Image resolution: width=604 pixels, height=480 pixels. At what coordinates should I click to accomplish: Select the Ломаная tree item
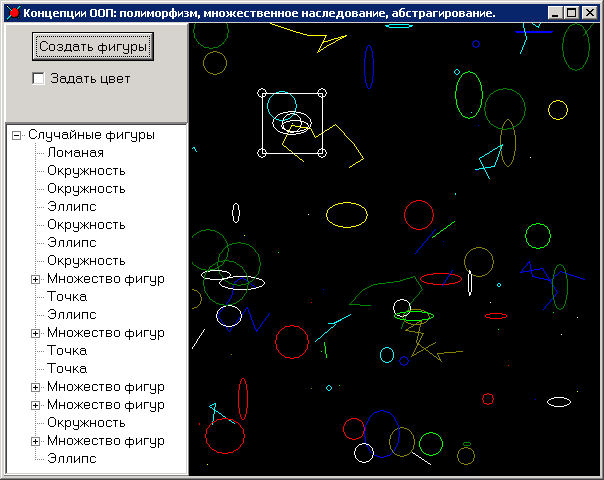tap(76, 153)
